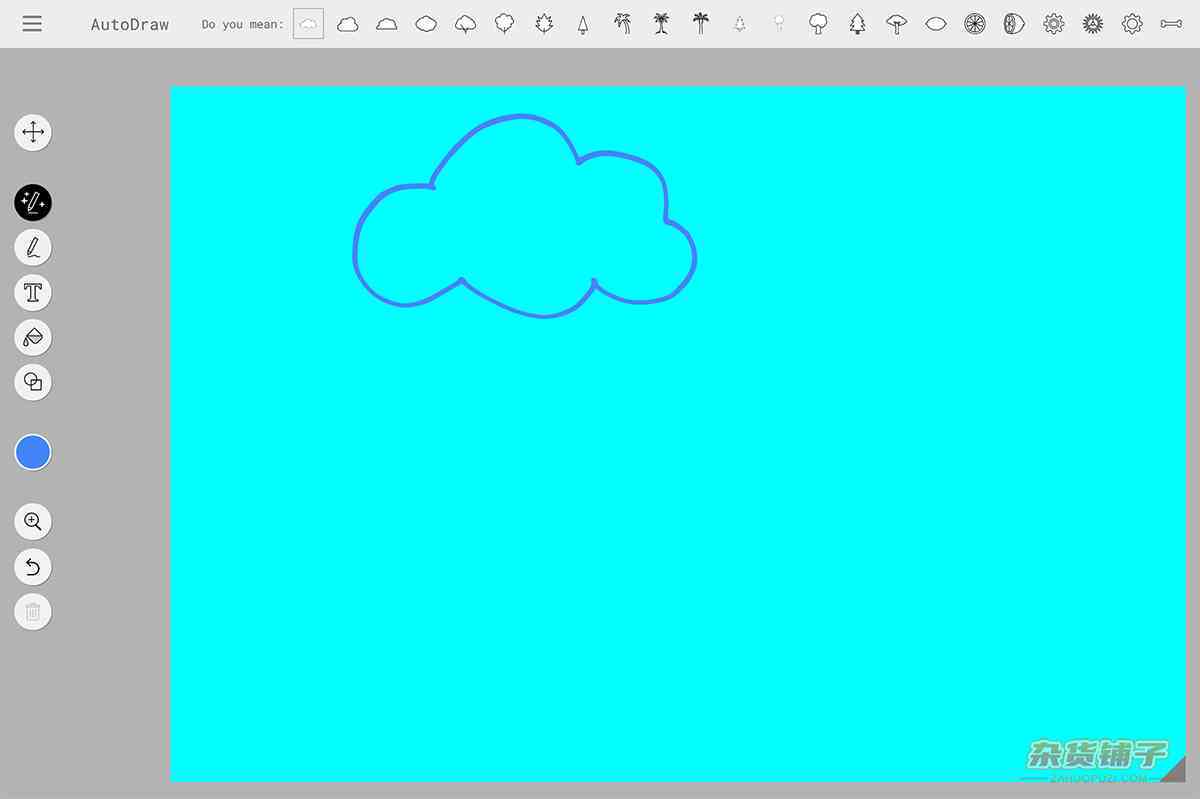Pick the narrow conifer tree suggestion

[583, 24]
